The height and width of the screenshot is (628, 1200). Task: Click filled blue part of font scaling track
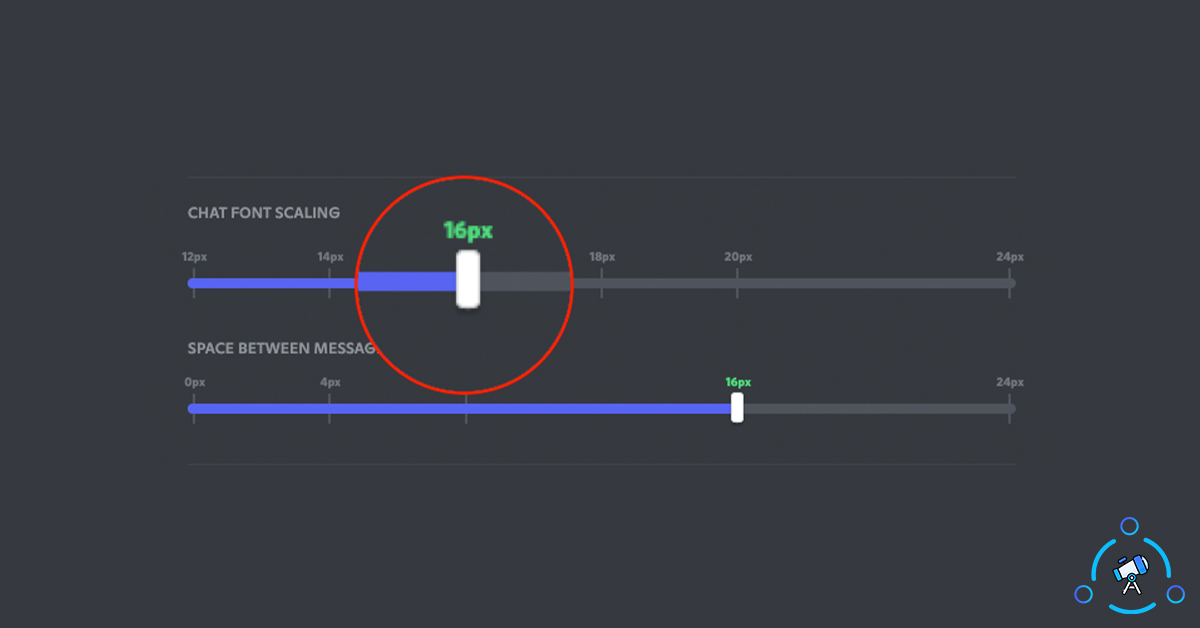click(x=300, y=283)
